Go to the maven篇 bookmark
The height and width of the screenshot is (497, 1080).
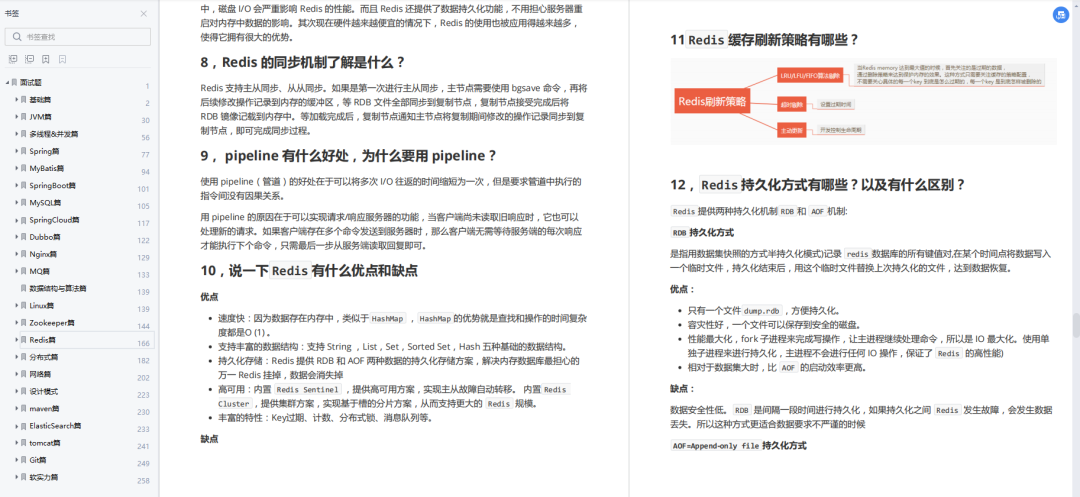click(x=43, y=409)
